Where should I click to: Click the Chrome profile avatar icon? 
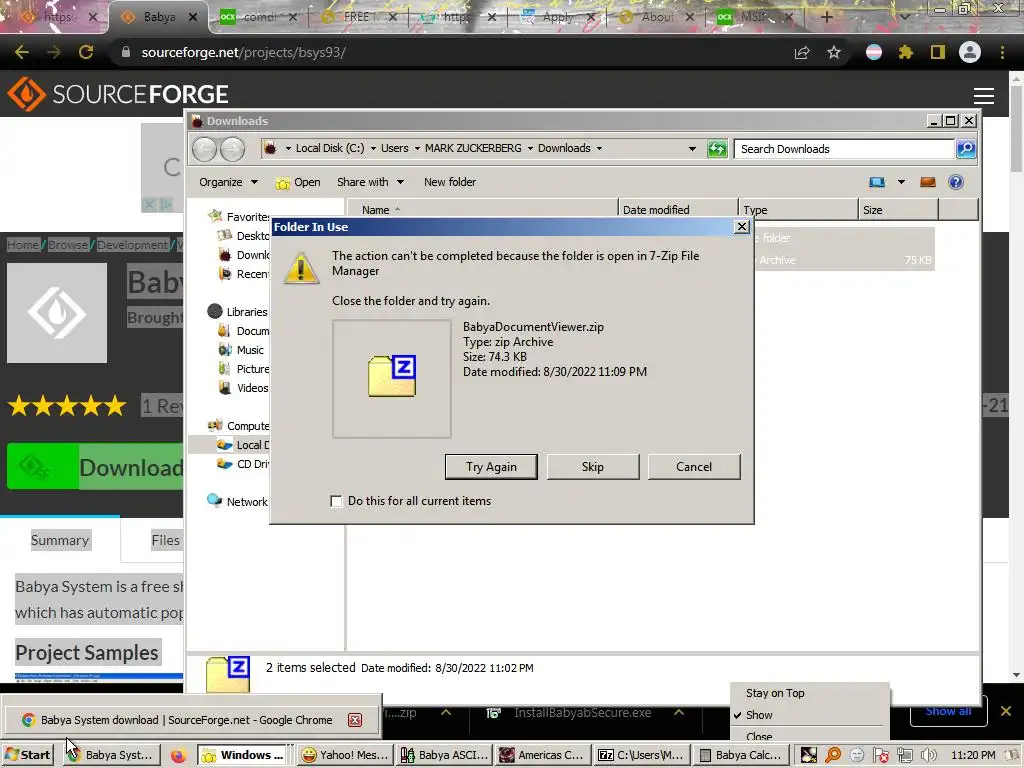point(970,52)
